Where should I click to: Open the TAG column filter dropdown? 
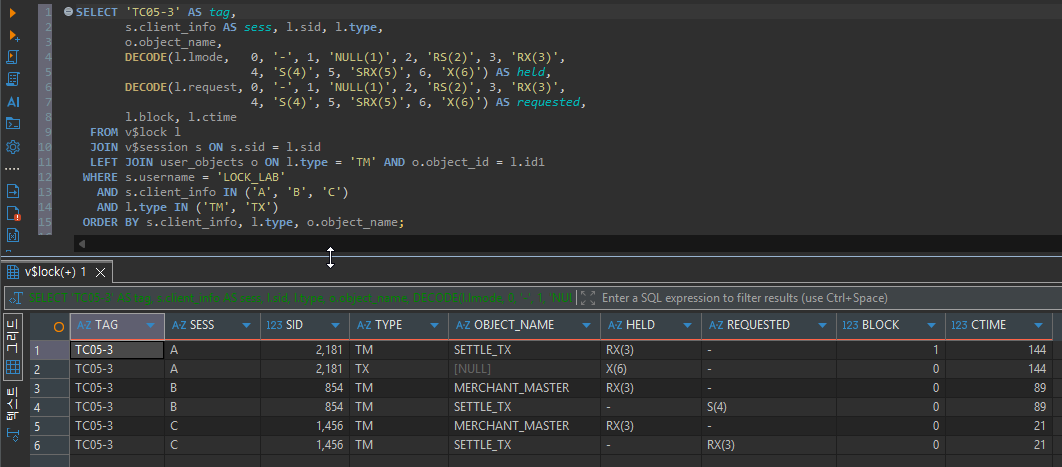[x=150, y=326]
